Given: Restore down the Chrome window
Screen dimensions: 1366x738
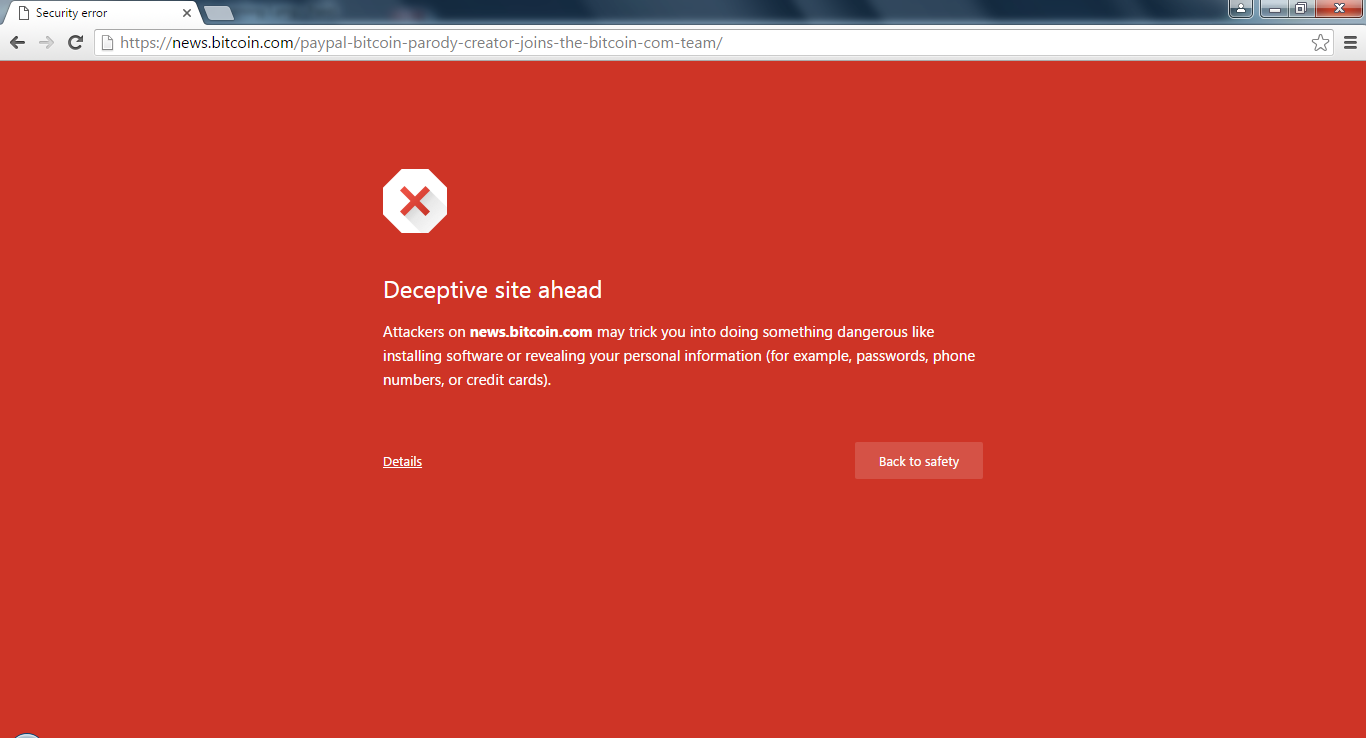Looking at the screenshot, I should point(1301,8).
